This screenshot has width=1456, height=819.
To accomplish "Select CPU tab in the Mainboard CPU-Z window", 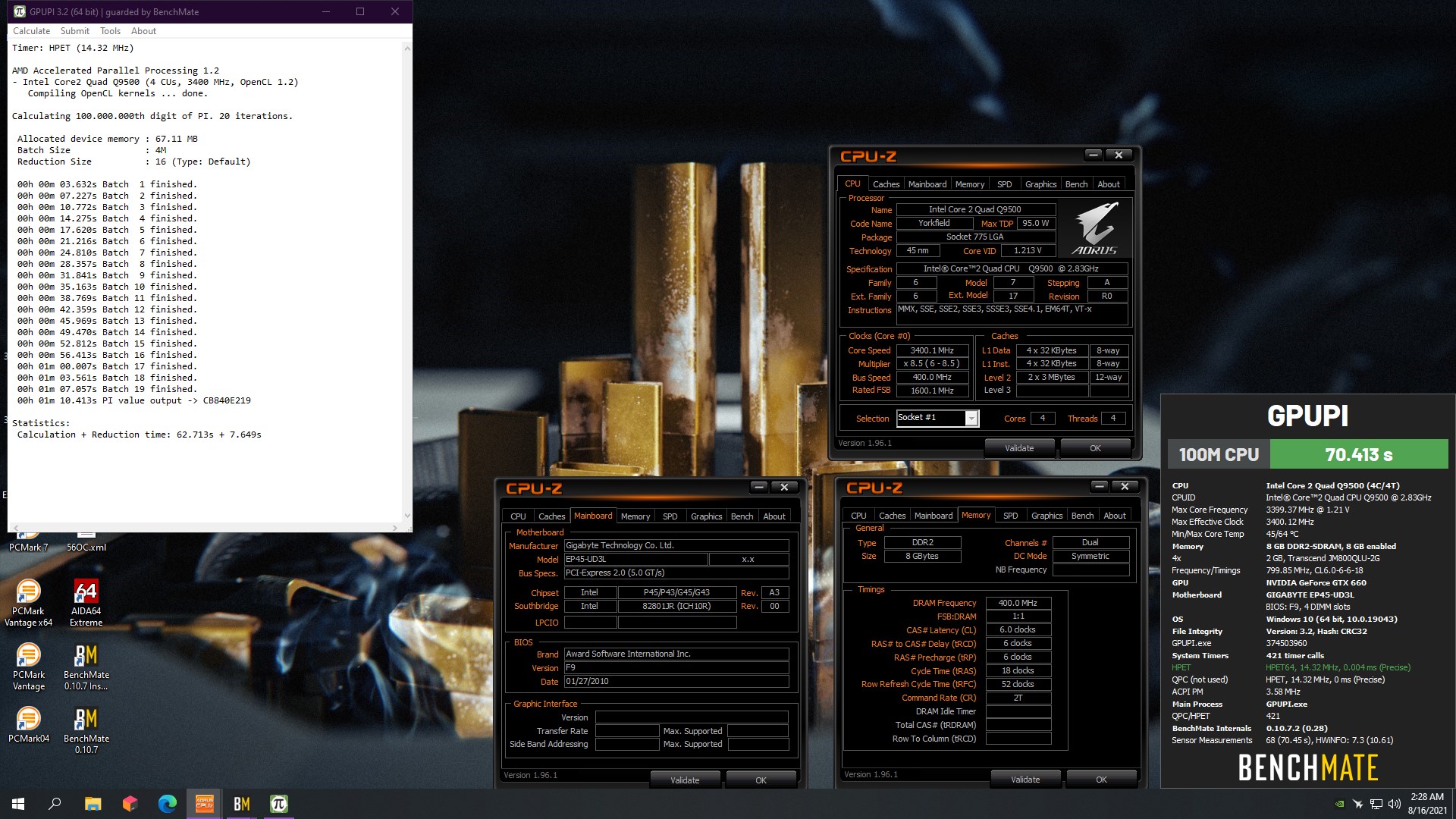I will (518, 516).
